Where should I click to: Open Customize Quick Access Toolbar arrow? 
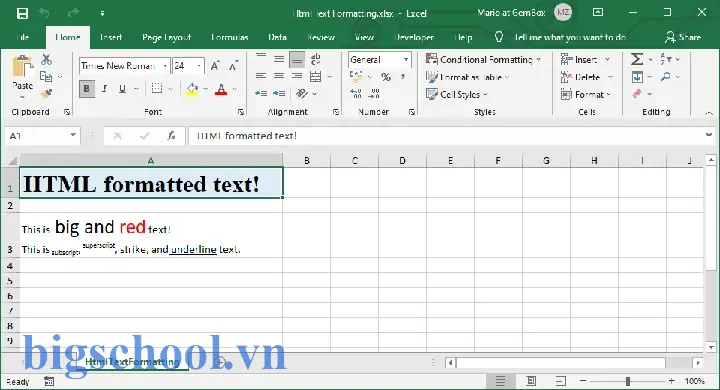pyautogui.click(x=102, y=14)
